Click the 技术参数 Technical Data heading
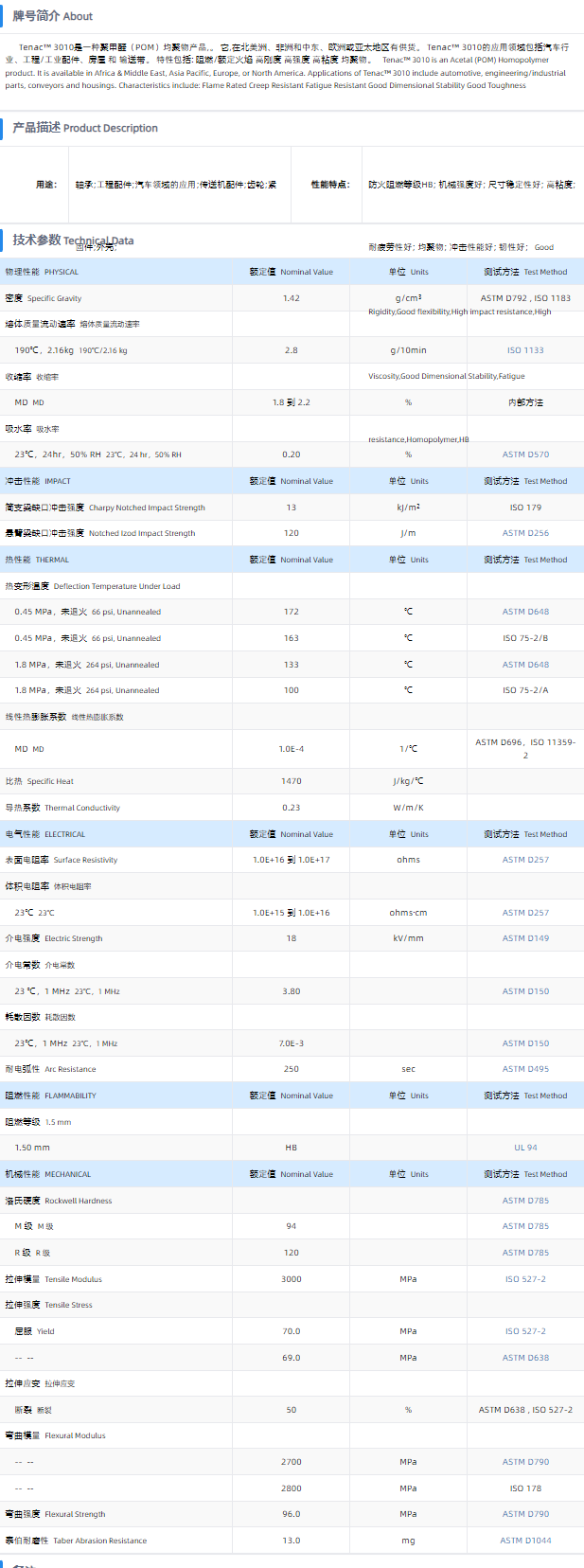This screenshot has height=1568, width=584. [x=73, y=241]
